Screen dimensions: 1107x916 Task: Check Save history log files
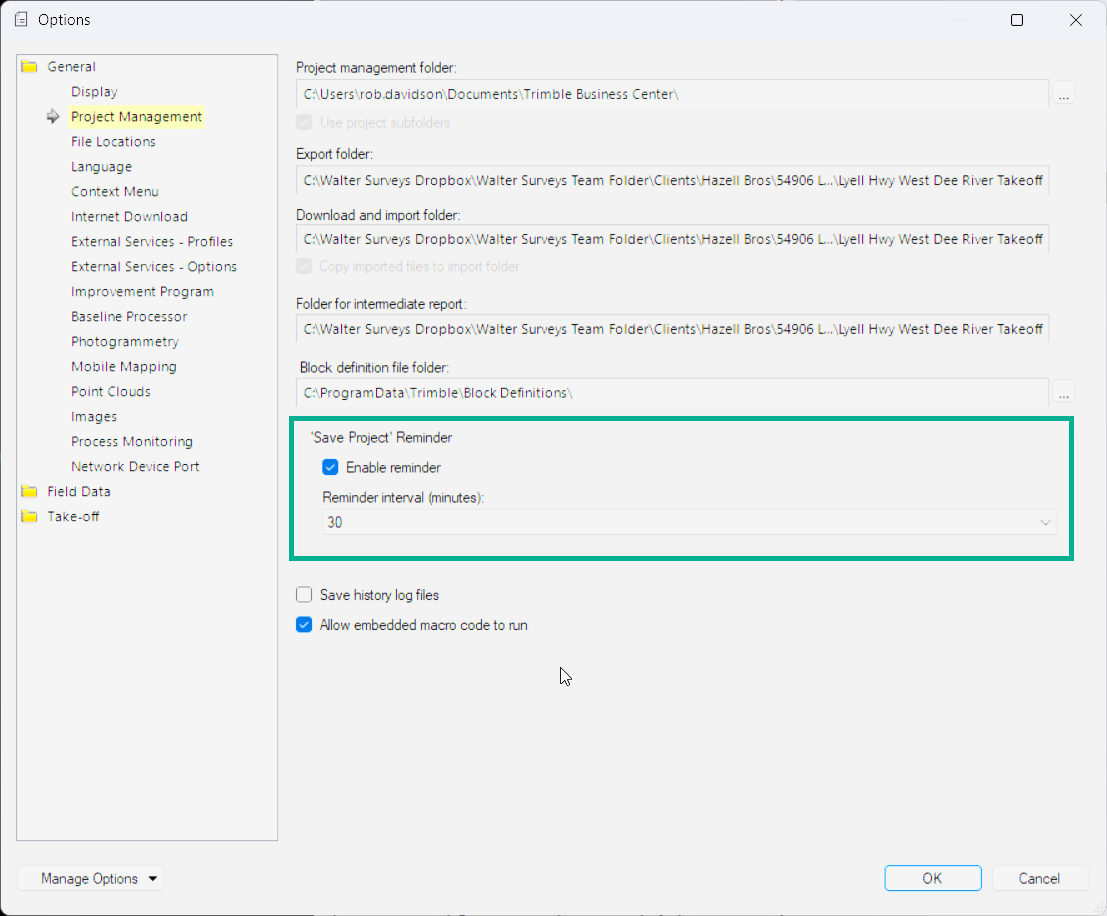[304, 595]
